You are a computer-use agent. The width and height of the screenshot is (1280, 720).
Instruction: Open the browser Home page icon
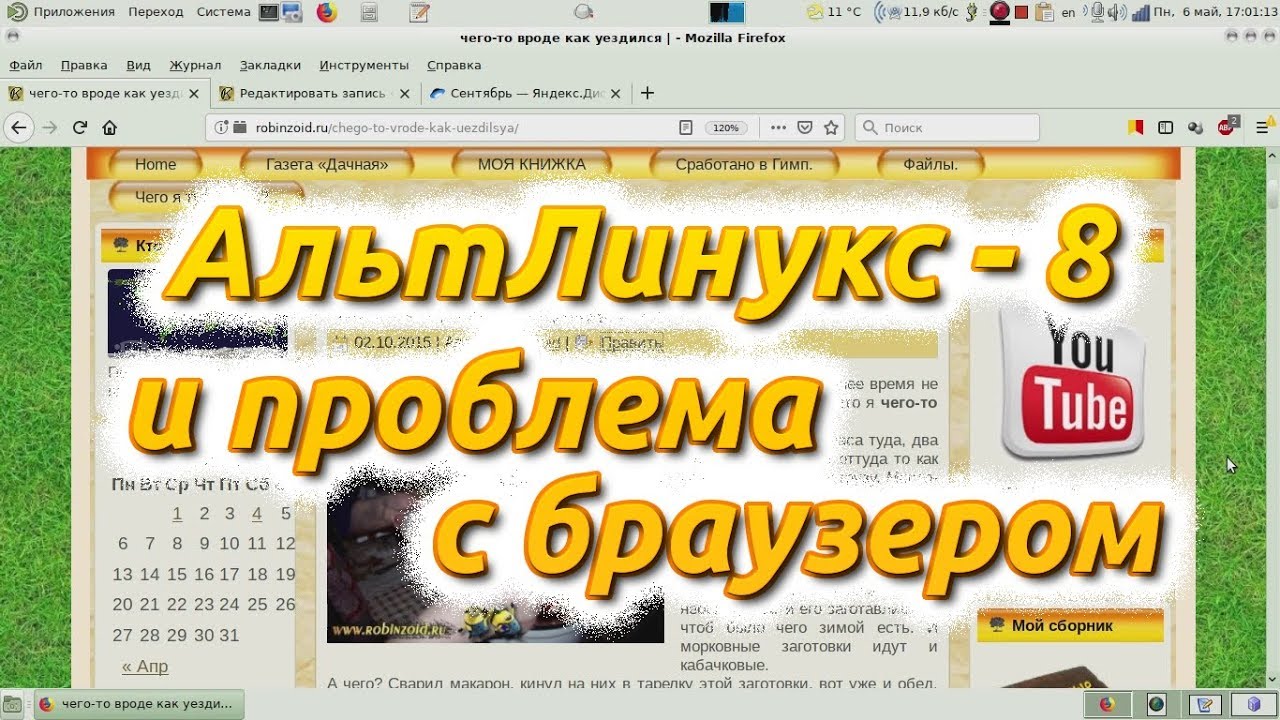click(110, 127)
